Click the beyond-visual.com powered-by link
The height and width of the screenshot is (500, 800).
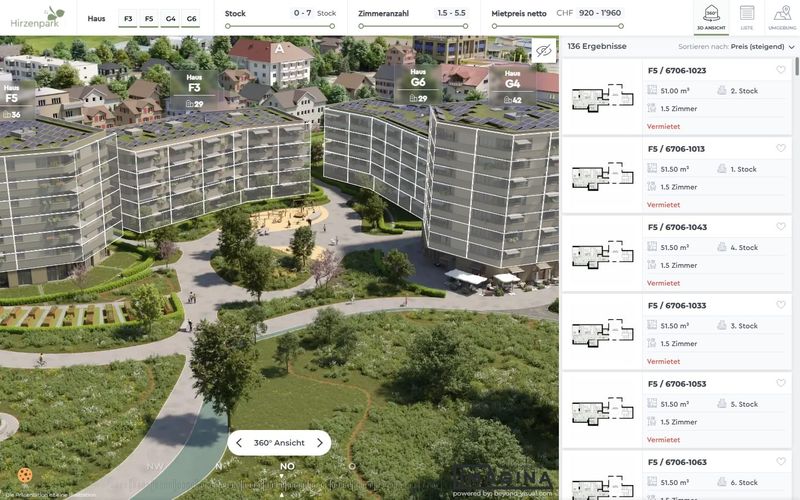tap(503, 493)
